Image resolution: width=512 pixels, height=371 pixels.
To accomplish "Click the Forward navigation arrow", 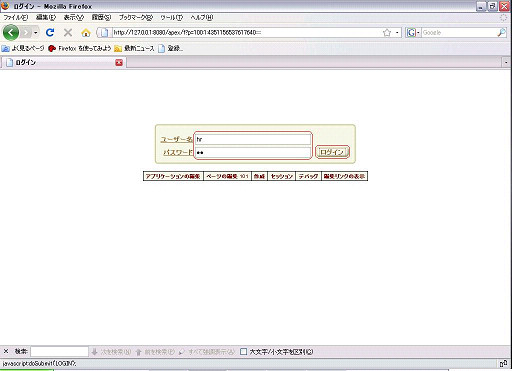I will [x=26, y=33].
